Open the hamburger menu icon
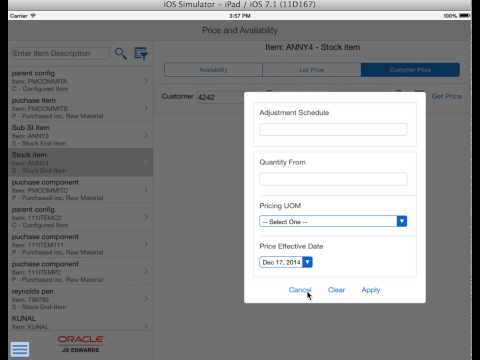Image resolution: width=480 pixels, height=360 pixels. click(20, 349)
